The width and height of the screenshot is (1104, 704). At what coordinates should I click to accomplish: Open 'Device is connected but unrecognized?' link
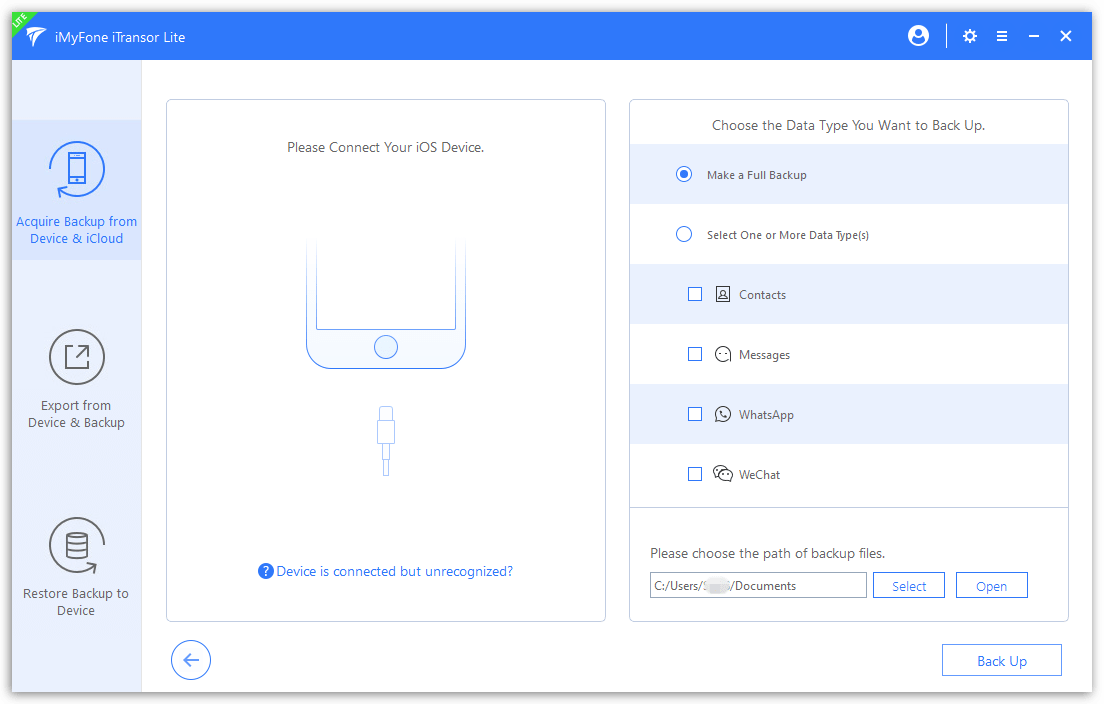point(394,572)
